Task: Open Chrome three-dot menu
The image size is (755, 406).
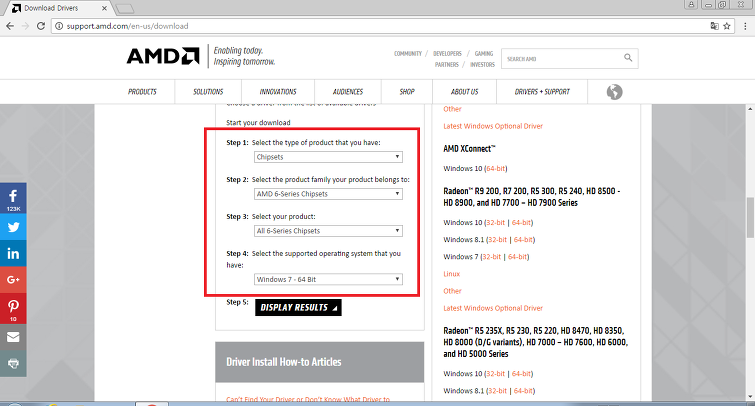Action: tap(745, 26)
